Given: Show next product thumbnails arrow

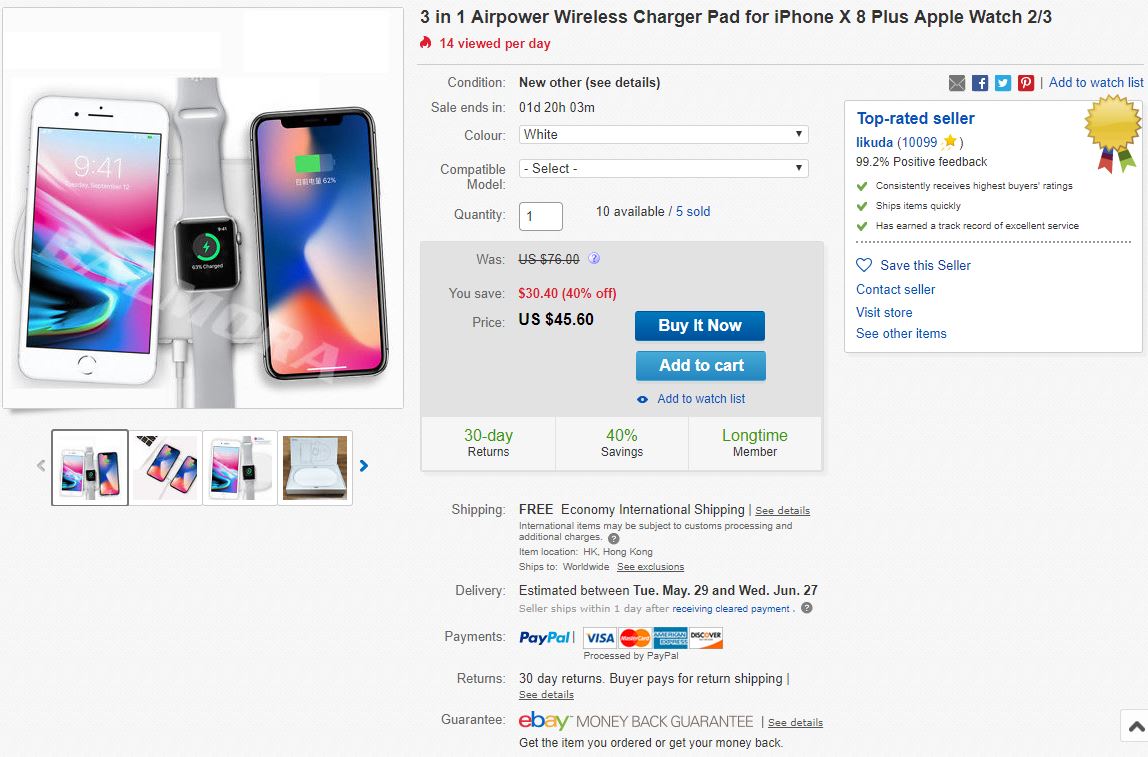Looking at the screenshot, I should (364, 466).
